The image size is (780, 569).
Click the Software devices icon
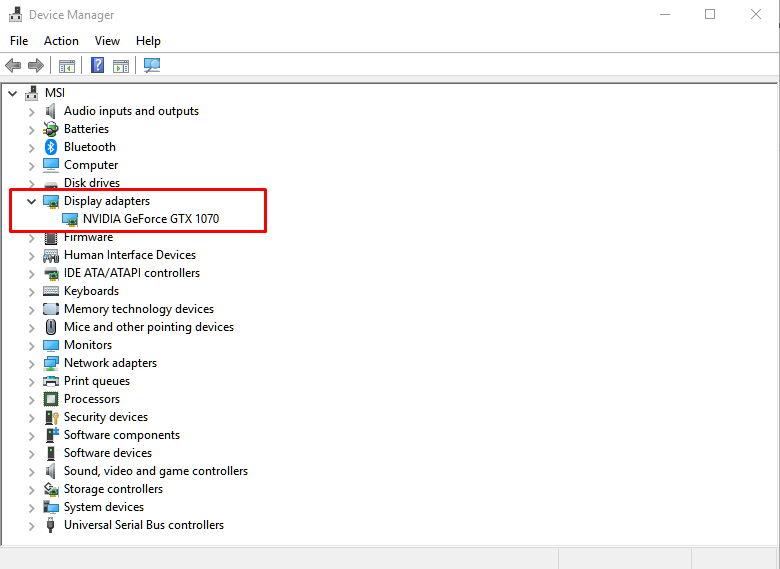[x=51, y=453]
